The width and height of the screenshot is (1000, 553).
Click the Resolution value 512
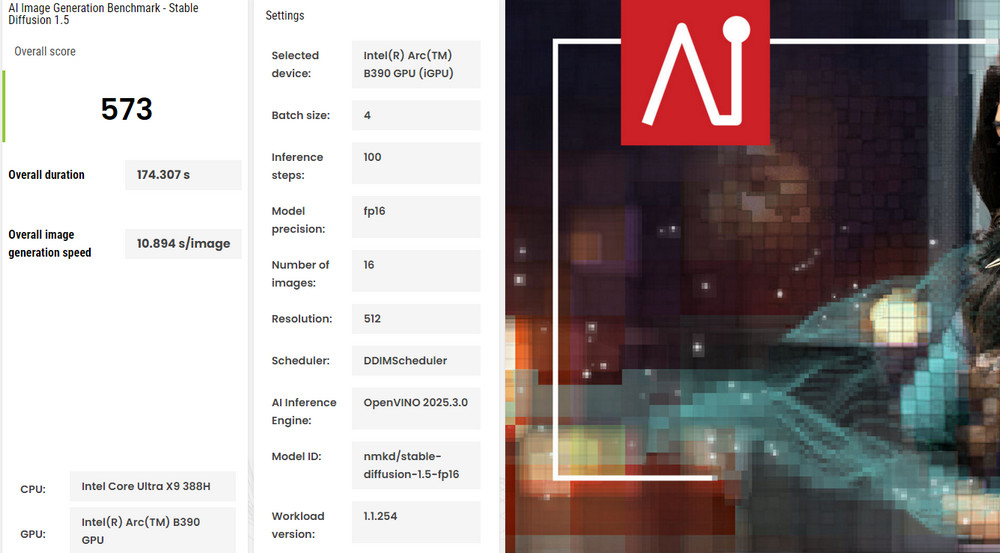pos(415,319)
